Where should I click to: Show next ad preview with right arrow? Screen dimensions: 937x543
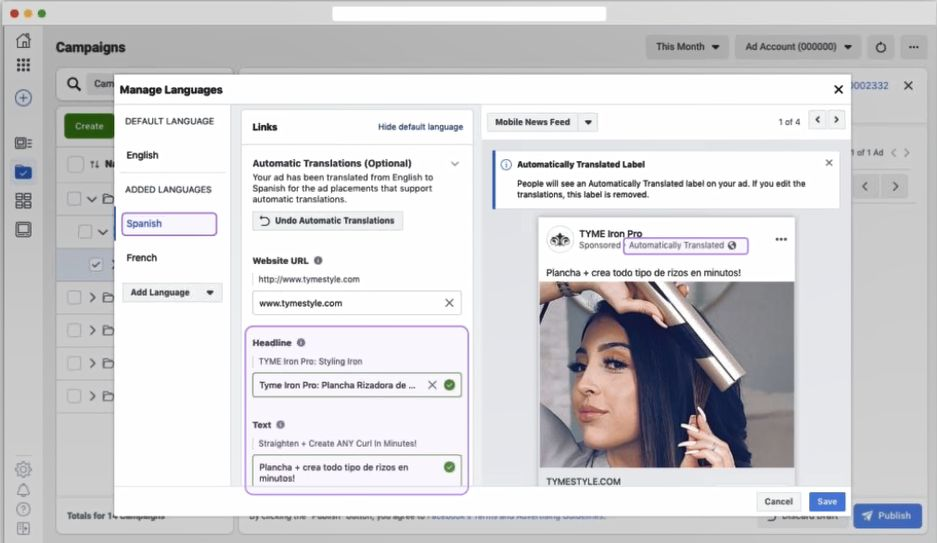click(x=837, y=120)
